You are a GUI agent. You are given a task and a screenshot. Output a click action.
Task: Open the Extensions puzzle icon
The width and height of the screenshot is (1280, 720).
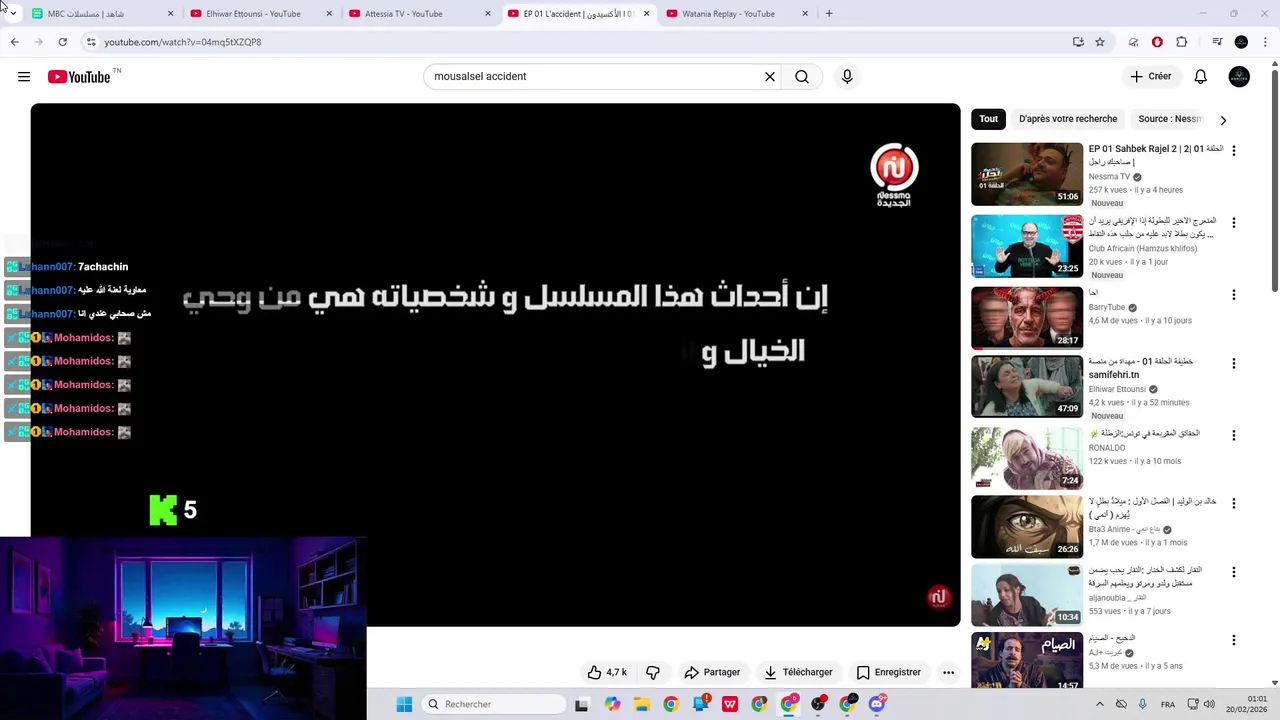pos(1182,42)
